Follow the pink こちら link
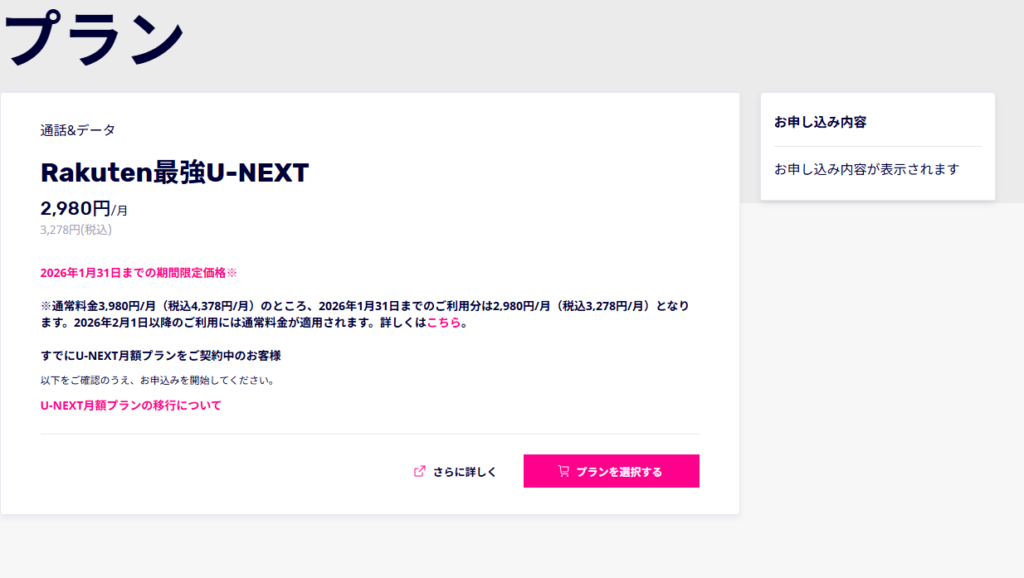 click(446, 323)
